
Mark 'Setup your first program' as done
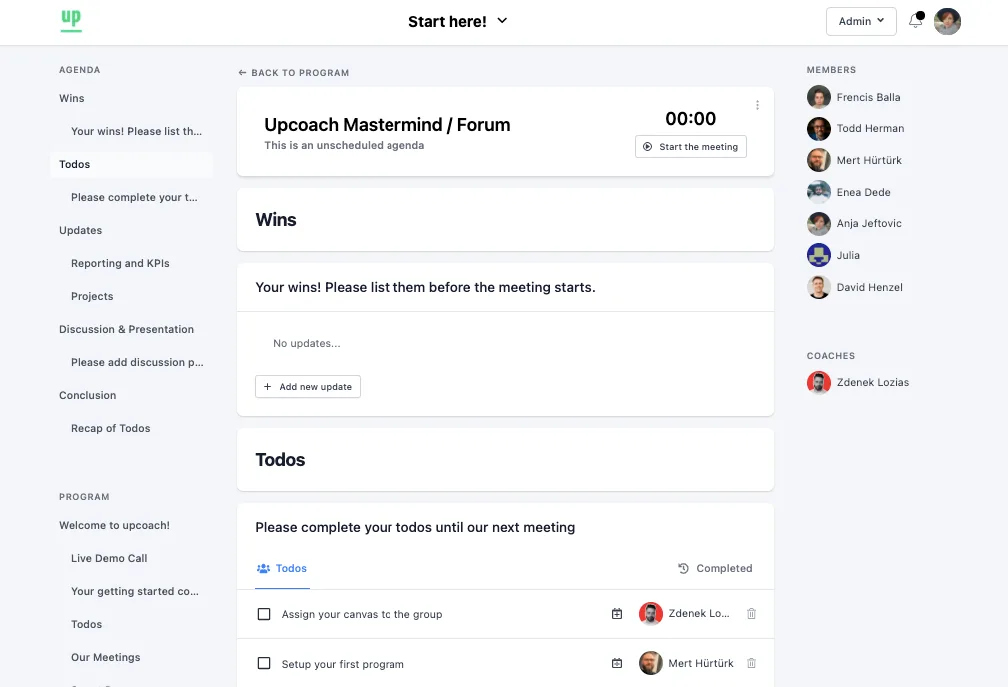[265, 663]
